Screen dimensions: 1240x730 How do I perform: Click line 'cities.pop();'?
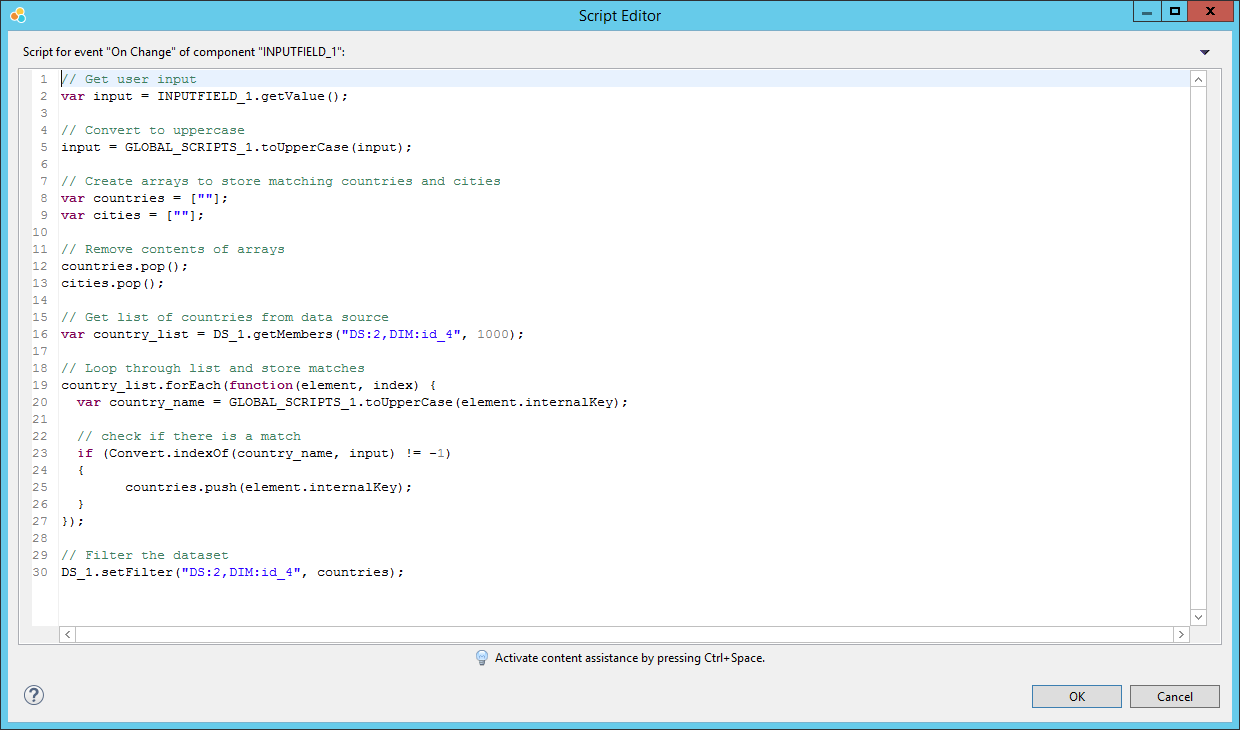(x=112, y=283)
